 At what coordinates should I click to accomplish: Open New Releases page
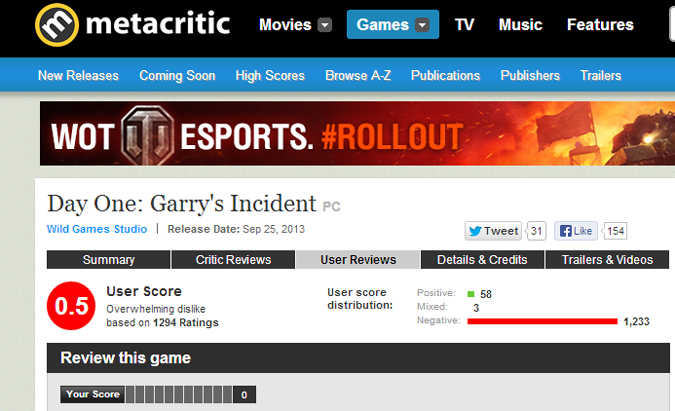point(78,75)
